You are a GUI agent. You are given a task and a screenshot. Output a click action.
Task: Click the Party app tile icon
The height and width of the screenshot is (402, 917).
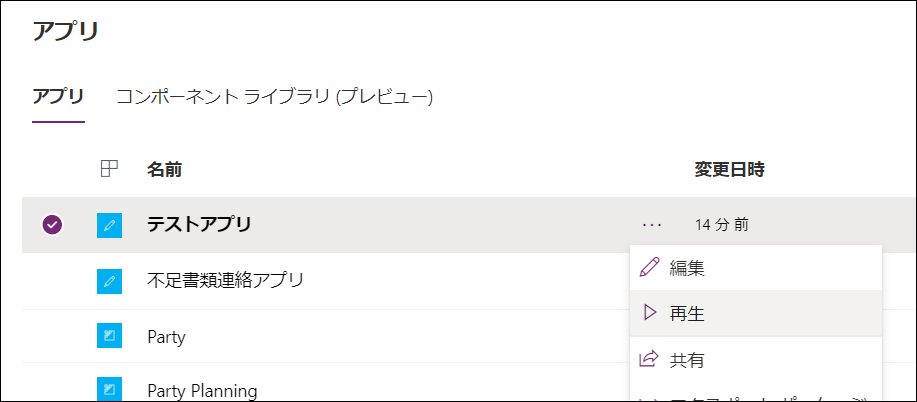tap(109, 336)
